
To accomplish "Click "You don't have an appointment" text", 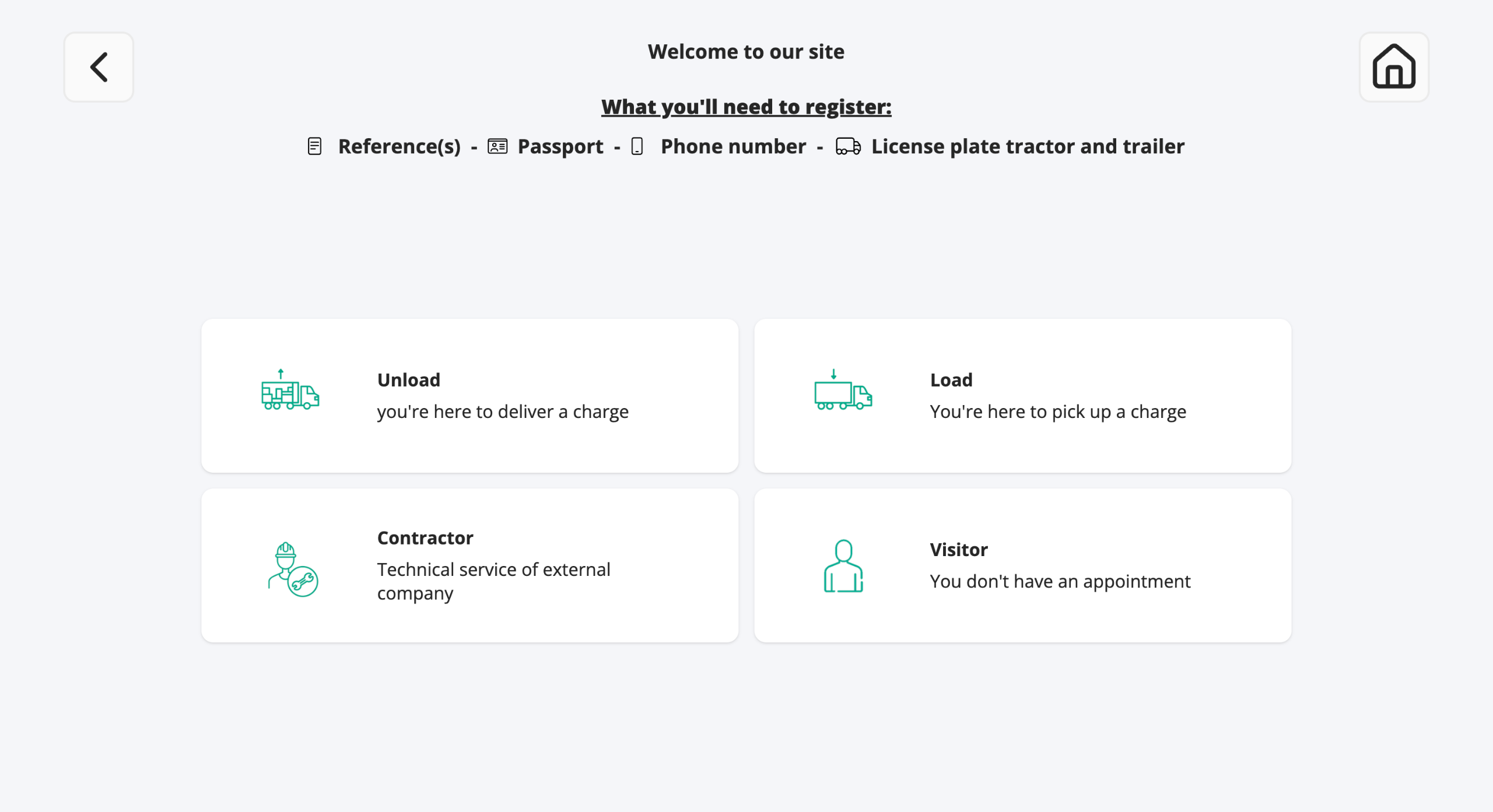I will [x=1060, y=582].
